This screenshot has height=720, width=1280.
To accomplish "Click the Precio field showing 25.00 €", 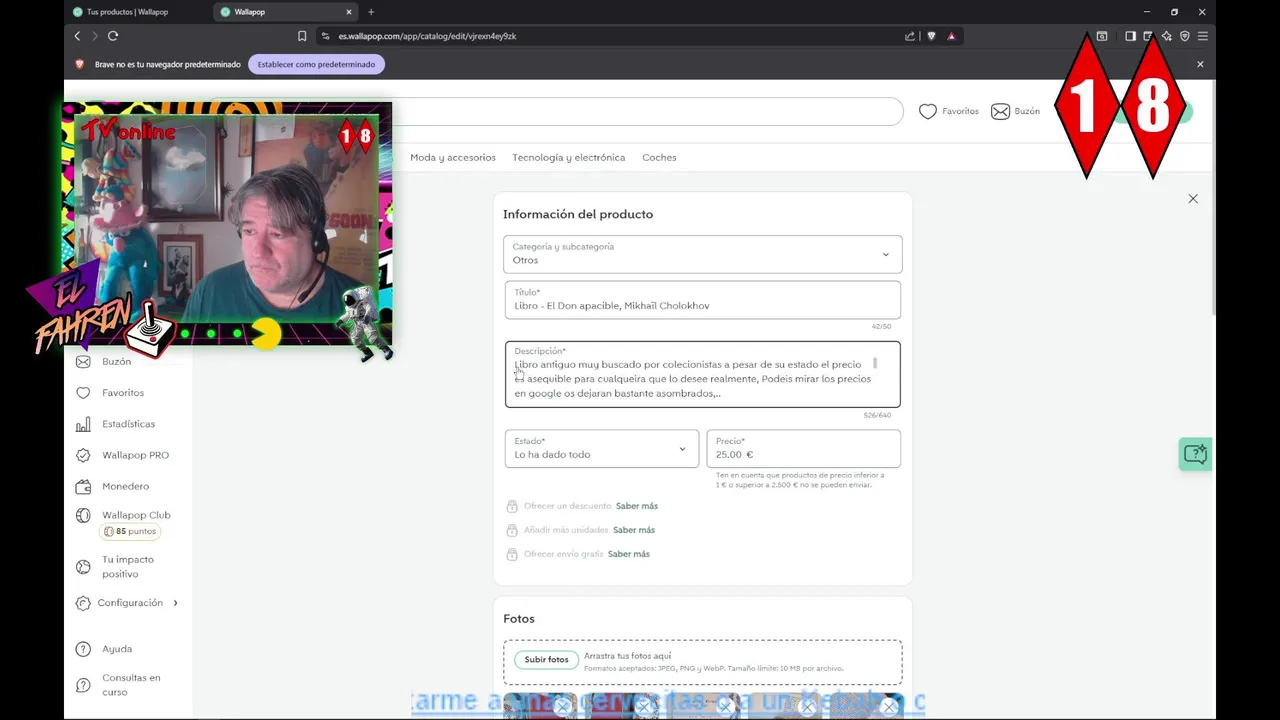I will click(x=803, y=448).
